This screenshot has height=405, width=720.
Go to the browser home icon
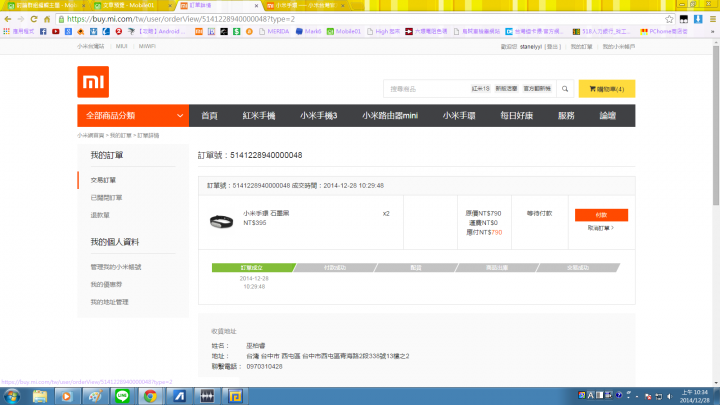[47, 19]
